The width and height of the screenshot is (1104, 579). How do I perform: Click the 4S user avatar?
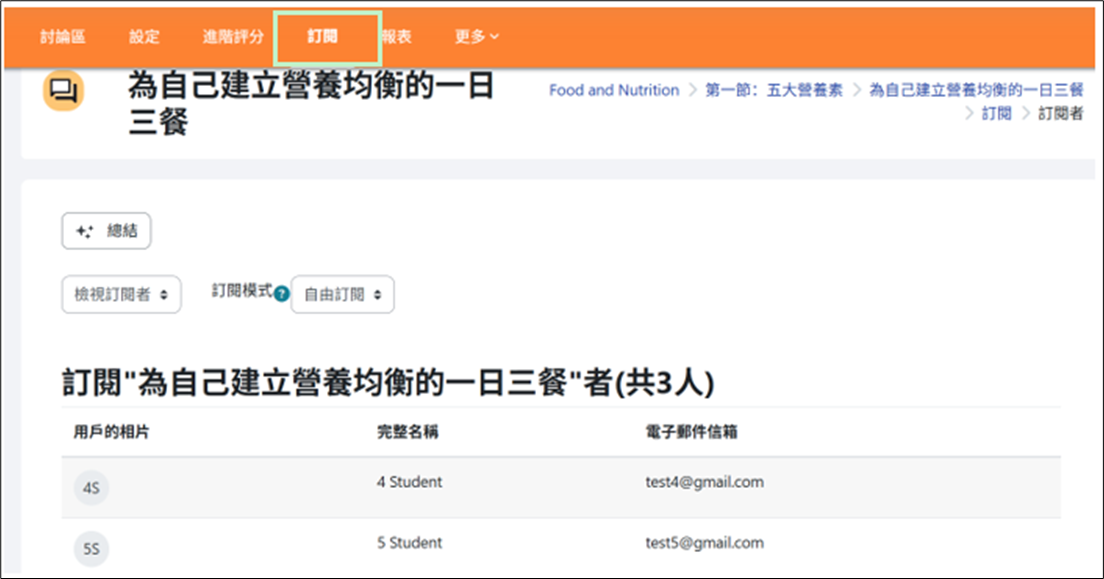[91, 488]
